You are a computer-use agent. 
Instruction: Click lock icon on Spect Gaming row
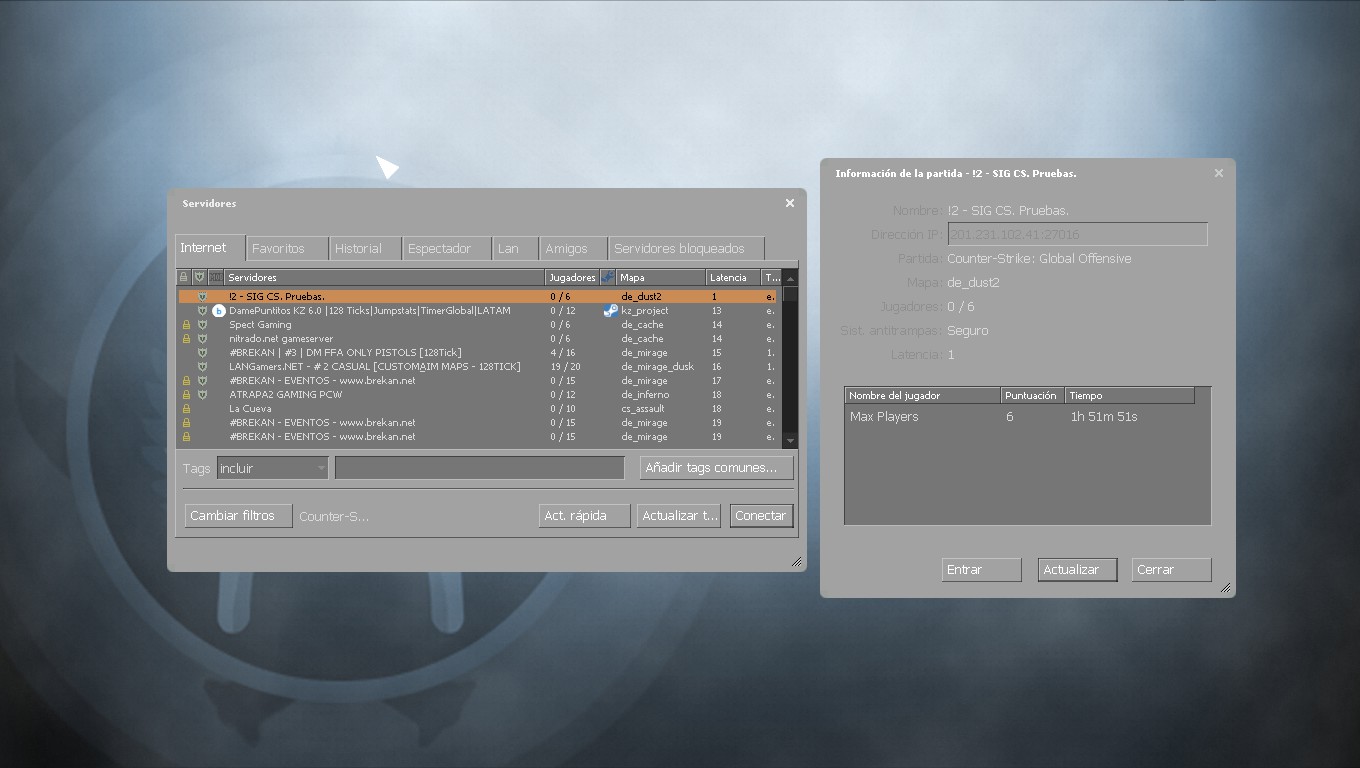[186, 325]
